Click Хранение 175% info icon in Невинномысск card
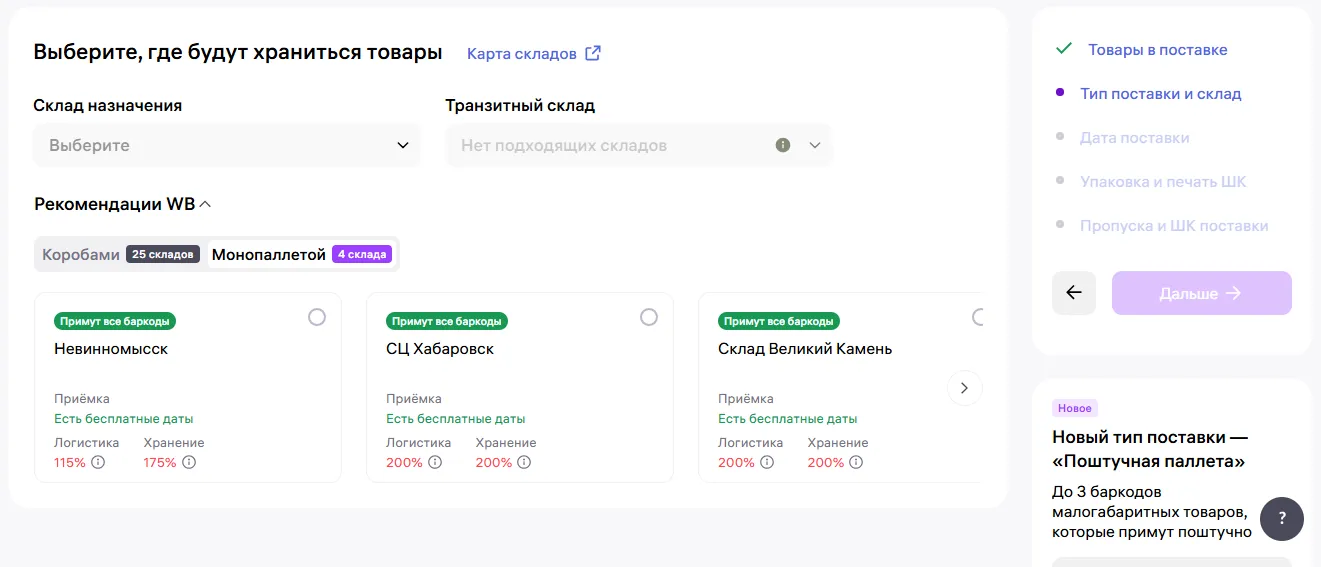 (189, 462)
